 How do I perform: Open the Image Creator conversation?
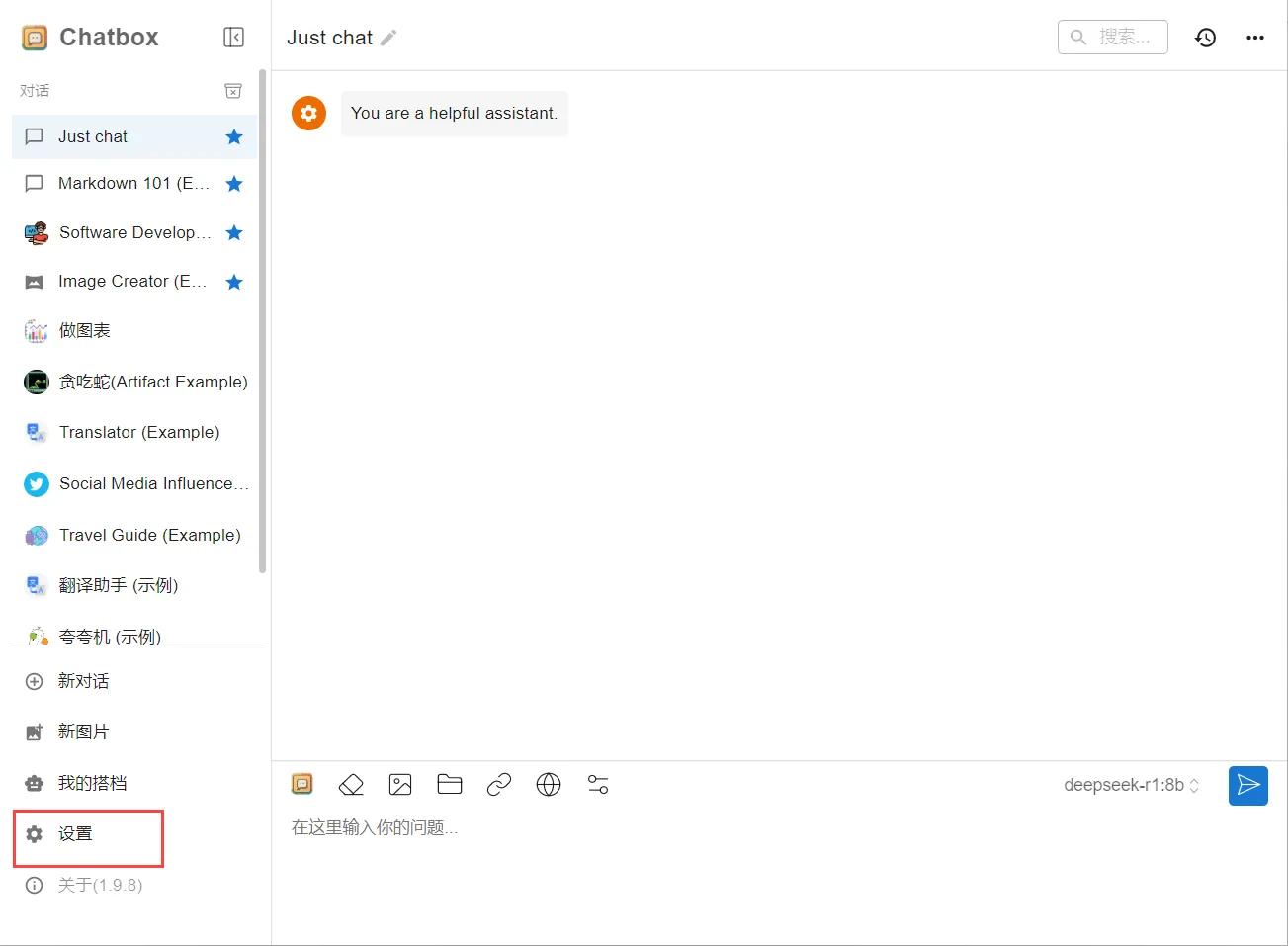[134, 282]
